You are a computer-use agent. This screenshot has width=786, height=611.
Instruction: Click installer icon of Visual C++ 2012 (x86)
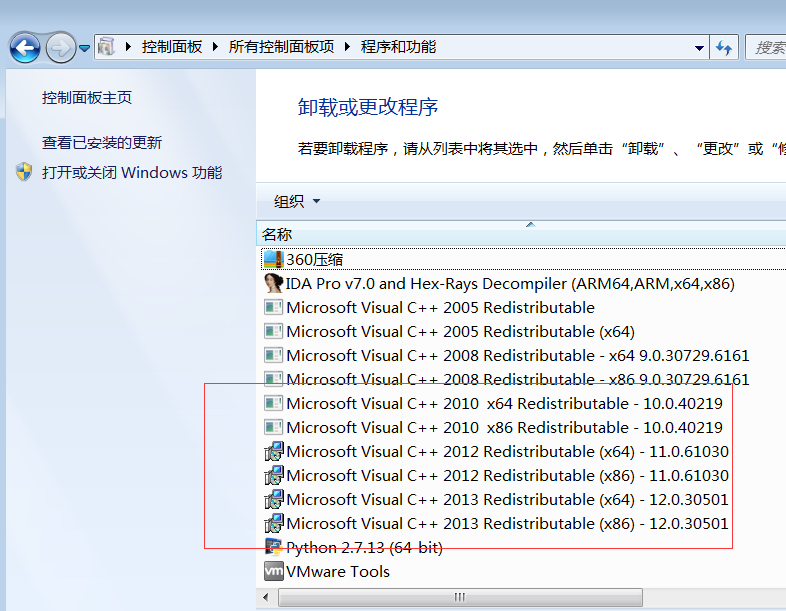click(274, 475)
